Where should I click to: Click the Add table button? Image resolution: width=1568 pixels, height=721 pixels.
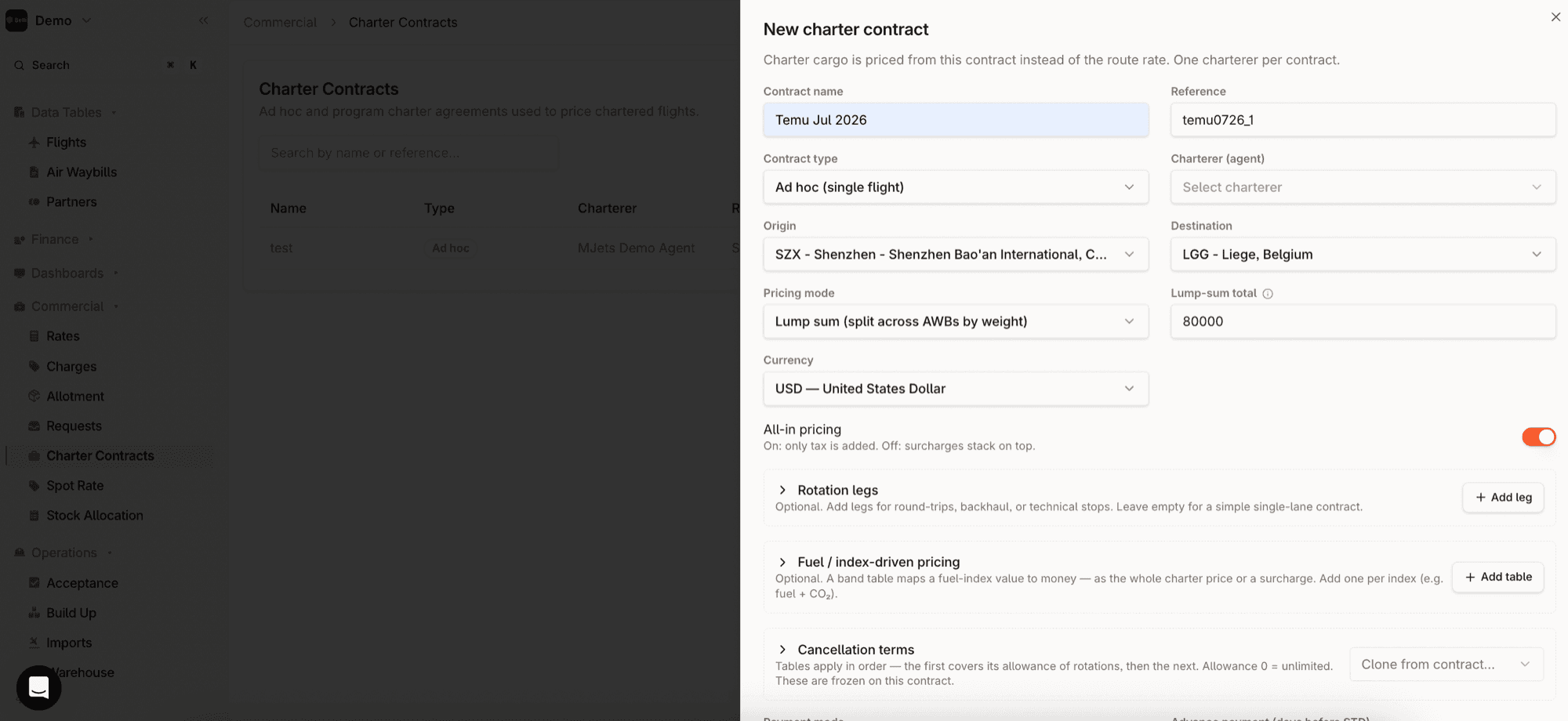[x=1497, y=577]
